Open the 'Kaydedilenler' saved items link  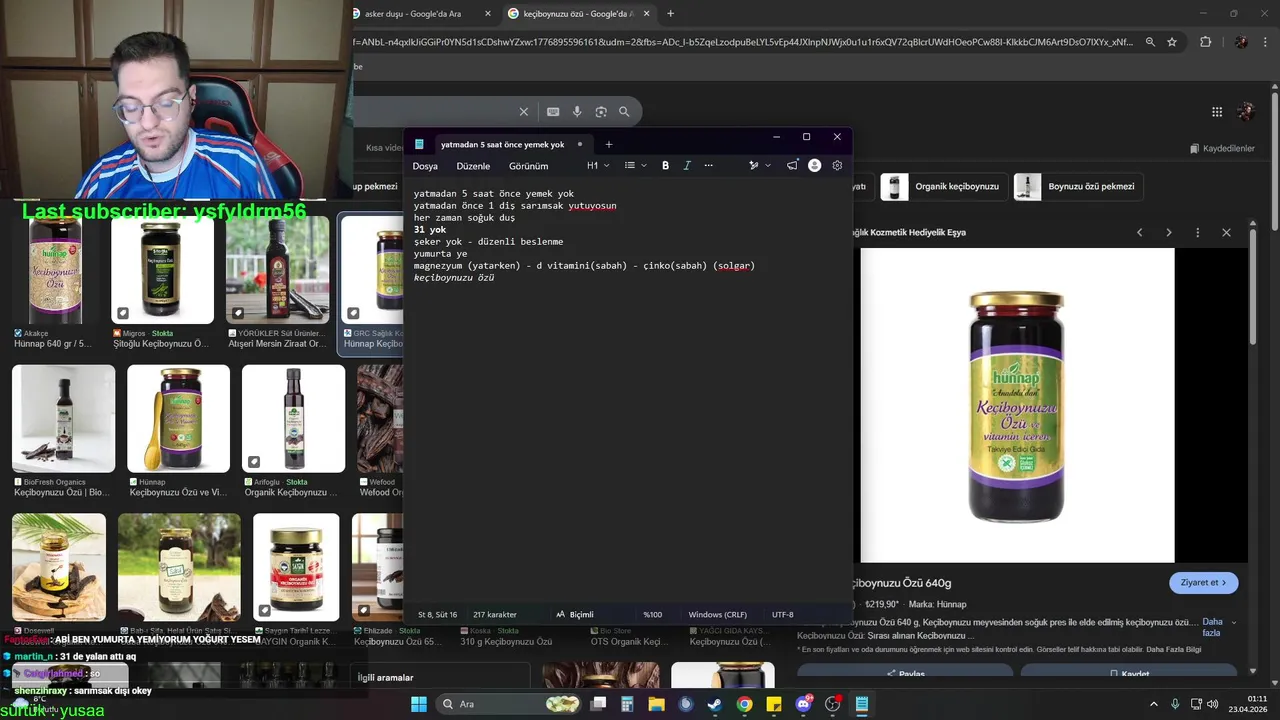click(1222, 148)
